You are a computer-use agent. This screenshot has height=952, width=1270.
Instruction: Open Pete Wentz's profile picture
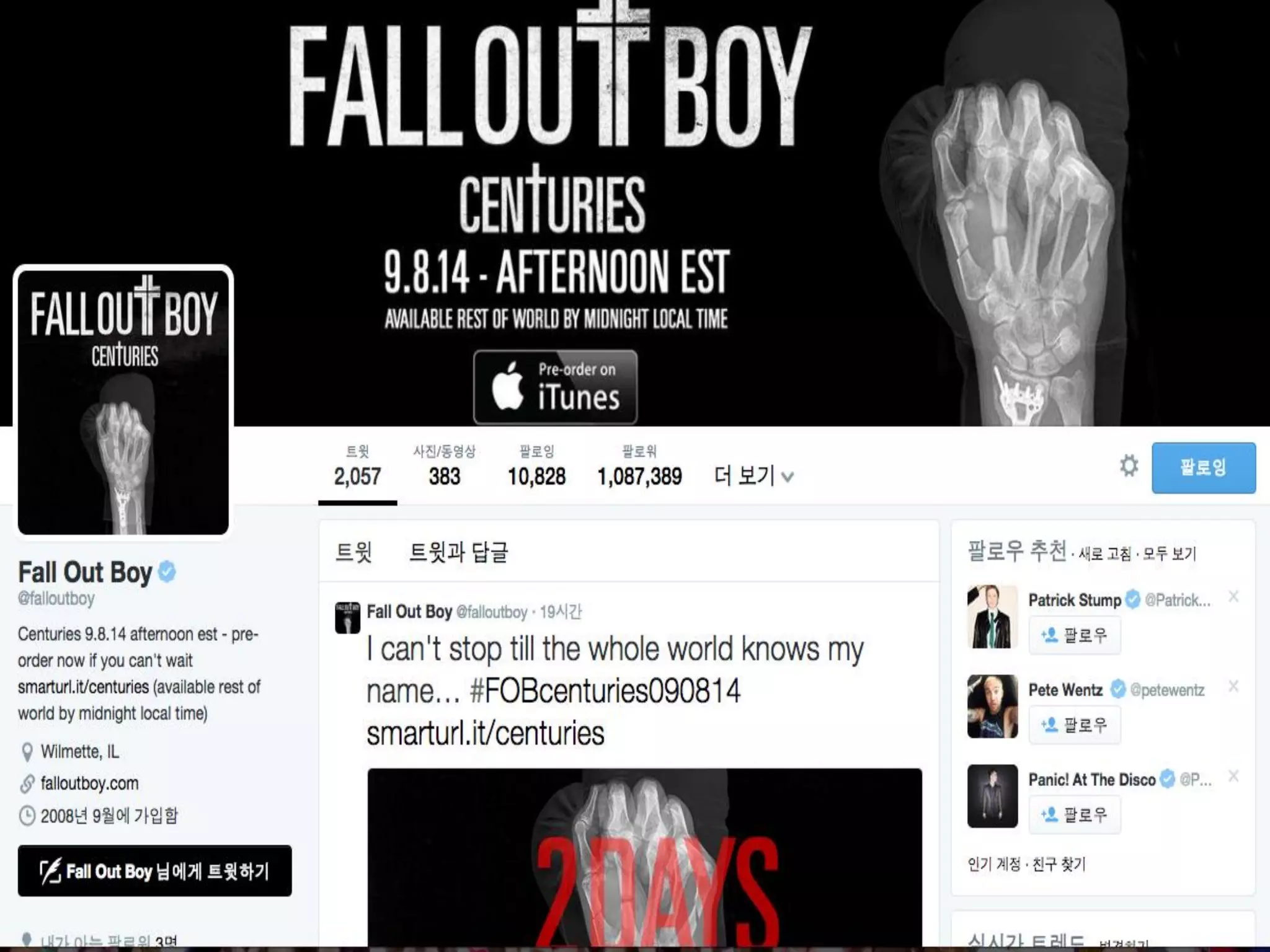(992, 707)
